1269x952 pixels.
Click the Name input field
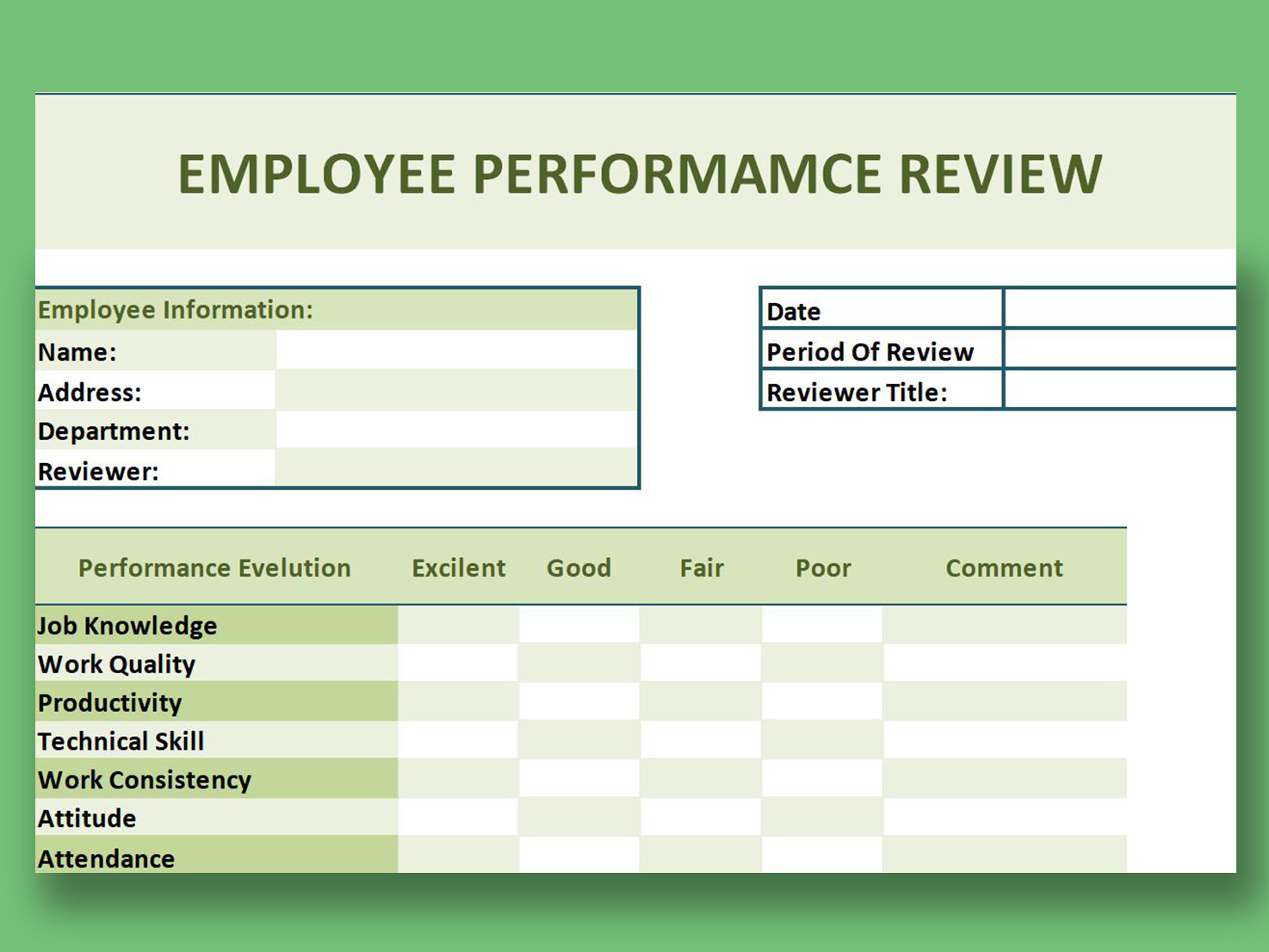coord(456,349)
